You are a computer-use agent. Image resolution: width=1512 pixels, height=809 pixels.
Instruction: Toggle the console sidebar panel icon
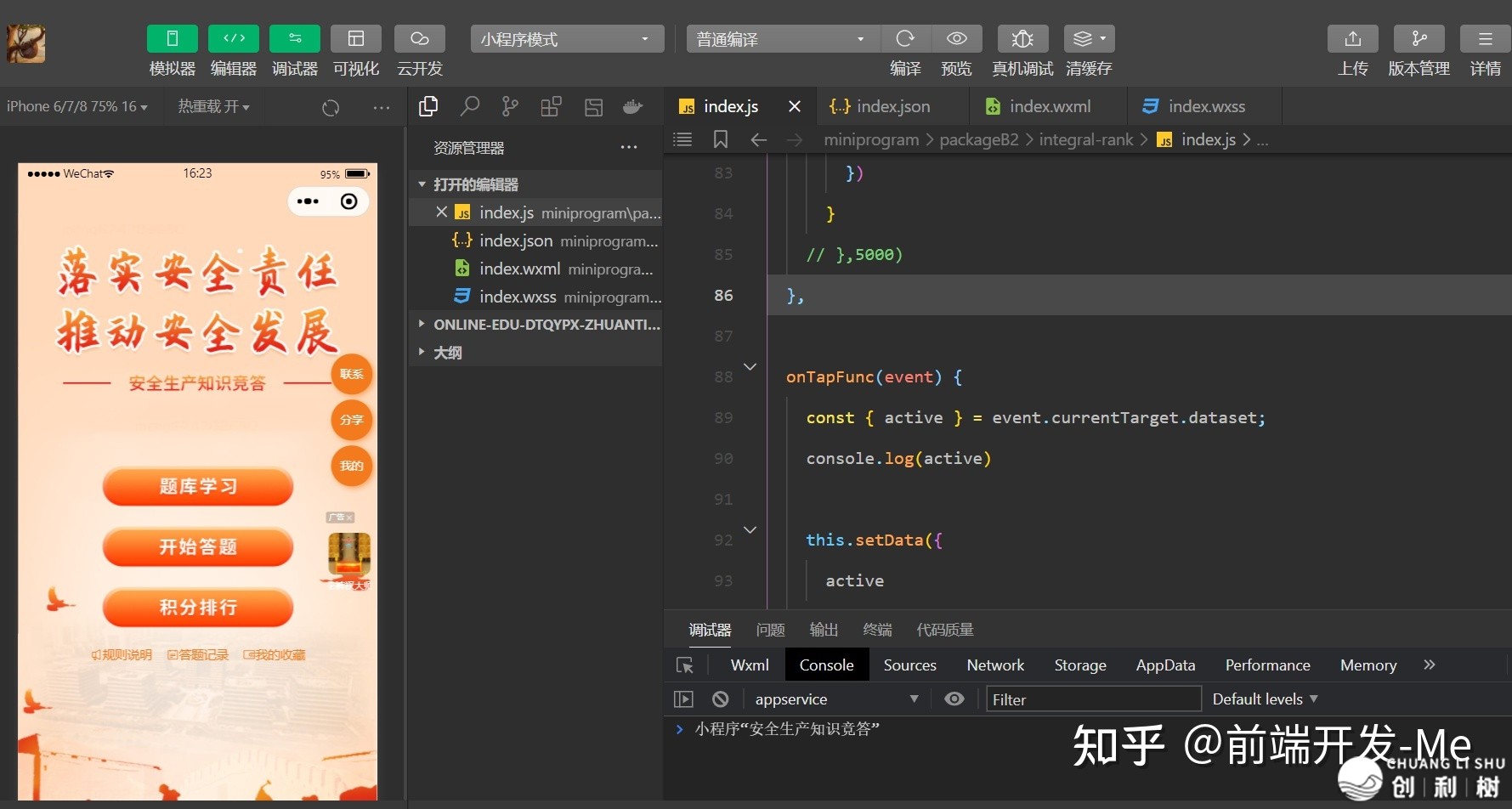pos(683,699)
